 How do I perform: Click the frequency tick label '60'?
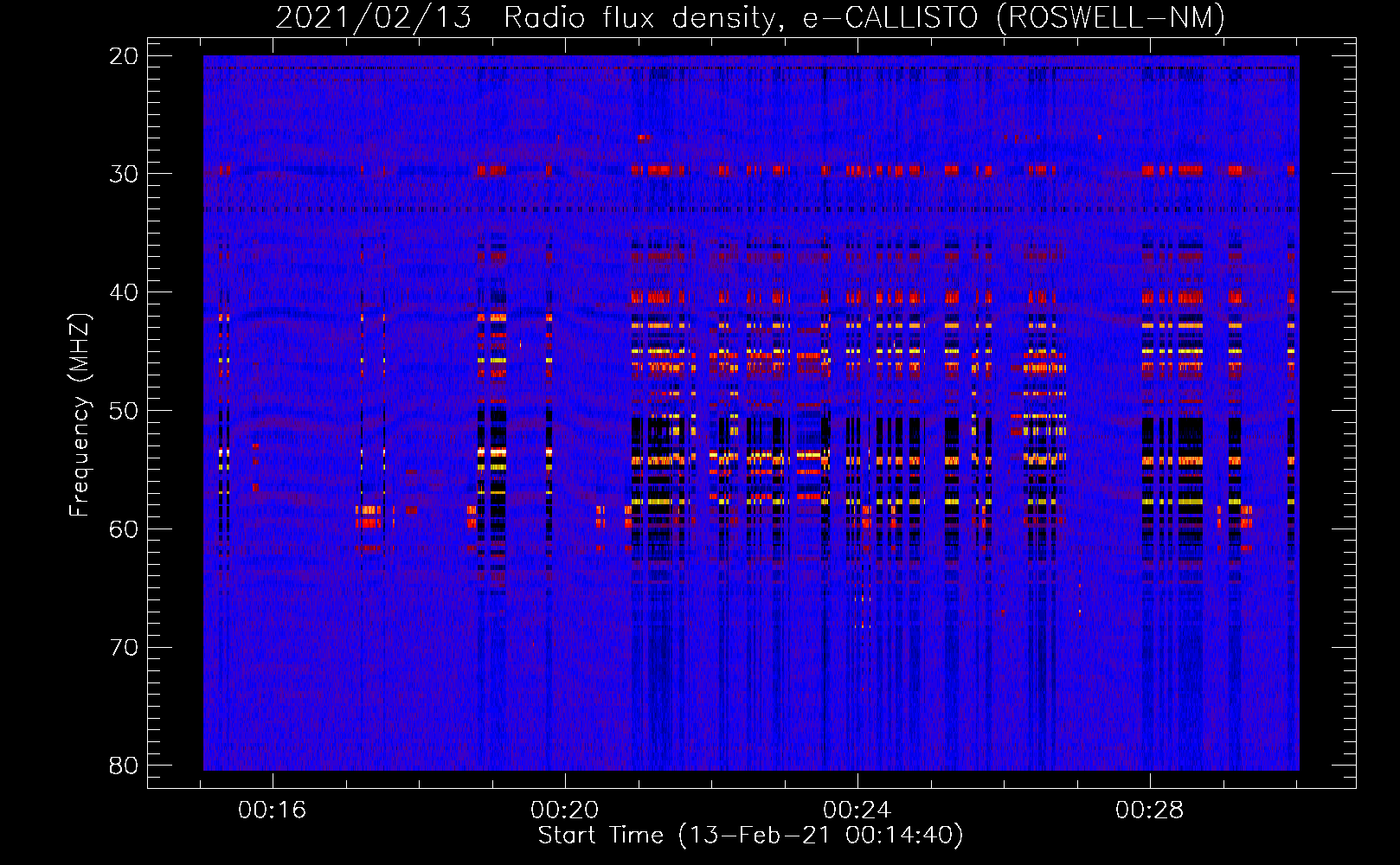pos(124,529)
